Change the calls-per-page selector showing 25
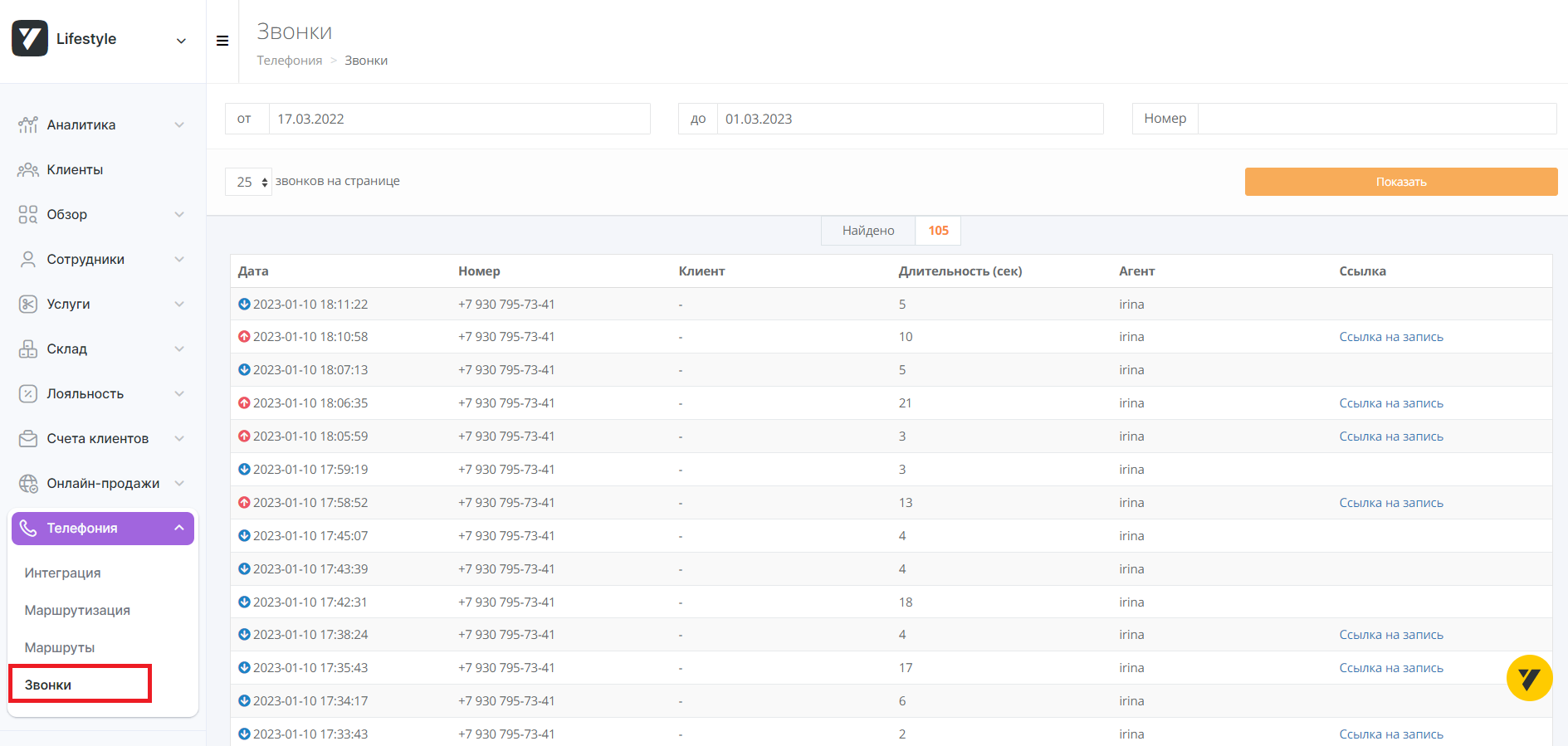Screen dimensions: 1568x746 pyautogui.click(x=248, y=182)
